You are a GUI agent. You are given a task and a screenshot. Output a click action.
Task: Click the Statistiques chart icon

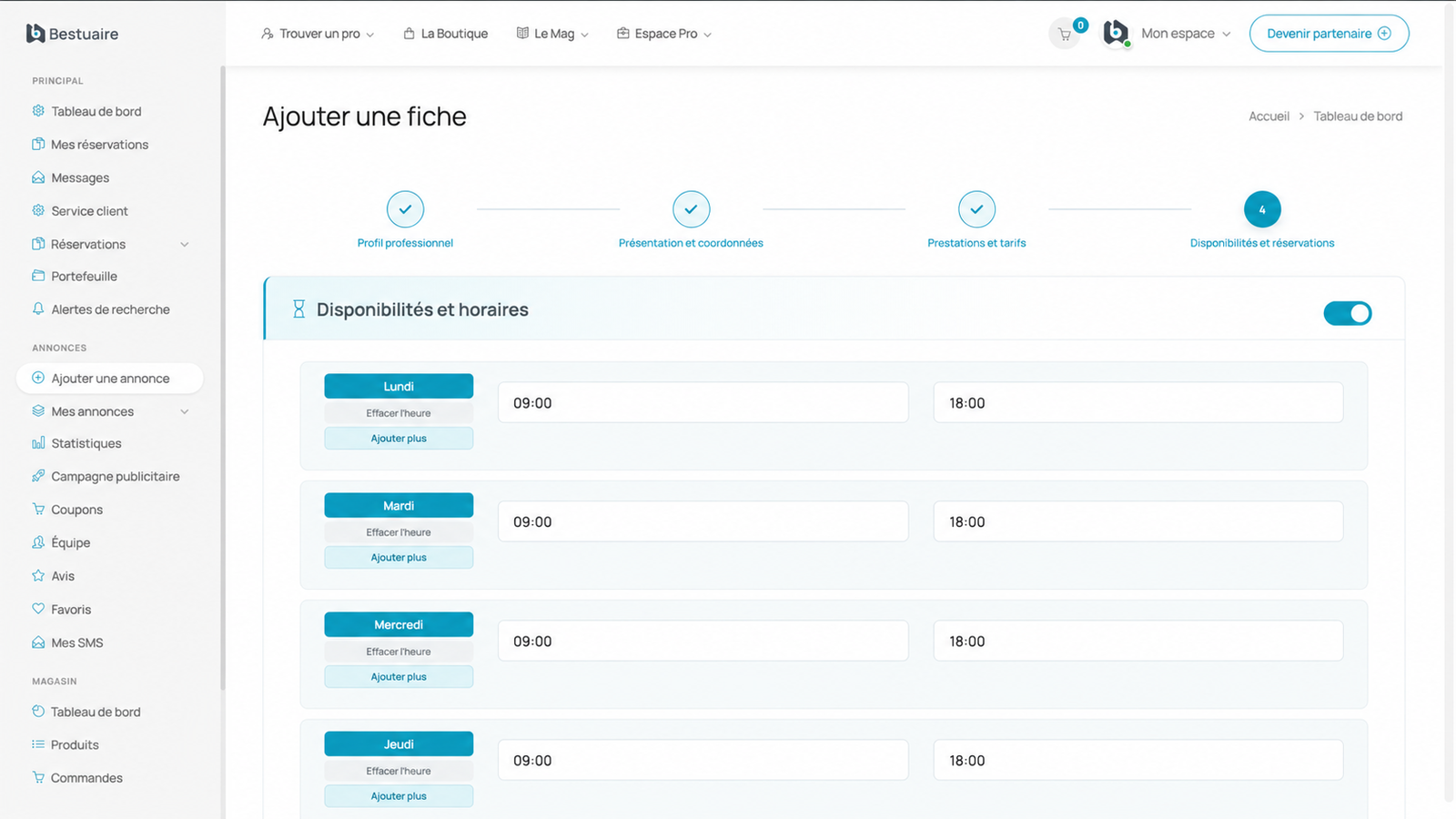click(38, 443)
